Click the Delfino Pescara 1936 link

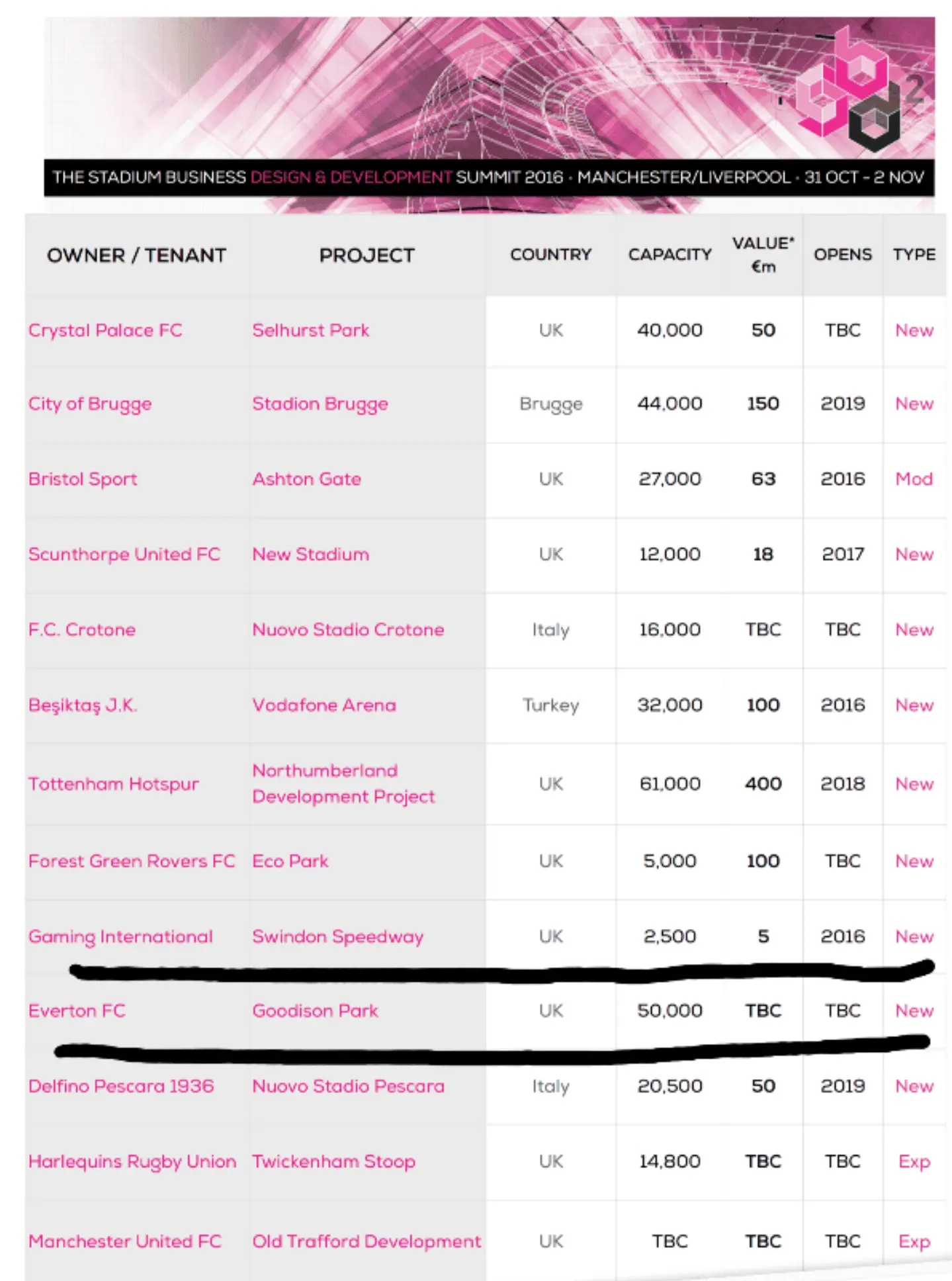[121, 1086]
